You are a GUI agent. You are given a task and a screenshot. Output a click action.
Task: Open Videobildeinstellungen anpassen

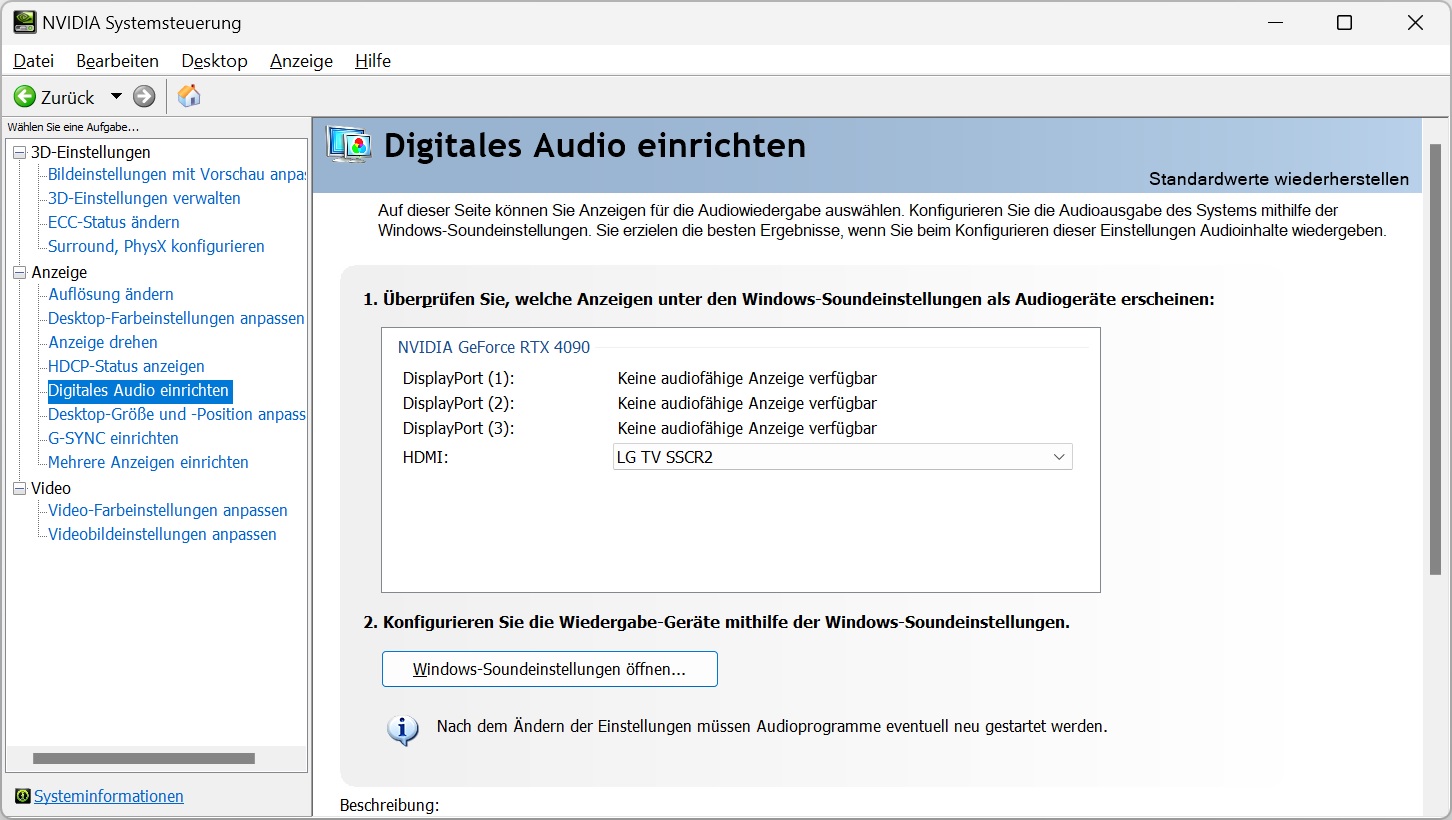click(162, 534)
